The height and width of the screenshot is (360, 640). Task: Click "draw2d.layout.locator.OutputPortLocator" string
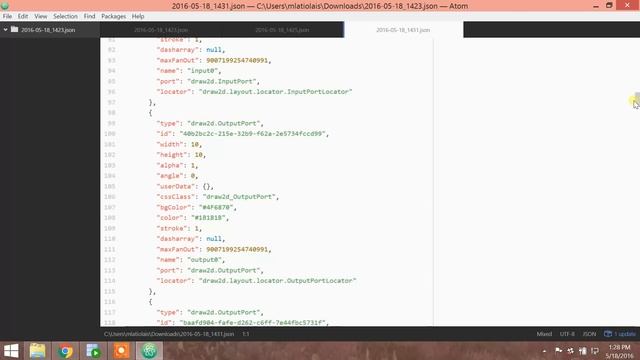coord(278,281)
